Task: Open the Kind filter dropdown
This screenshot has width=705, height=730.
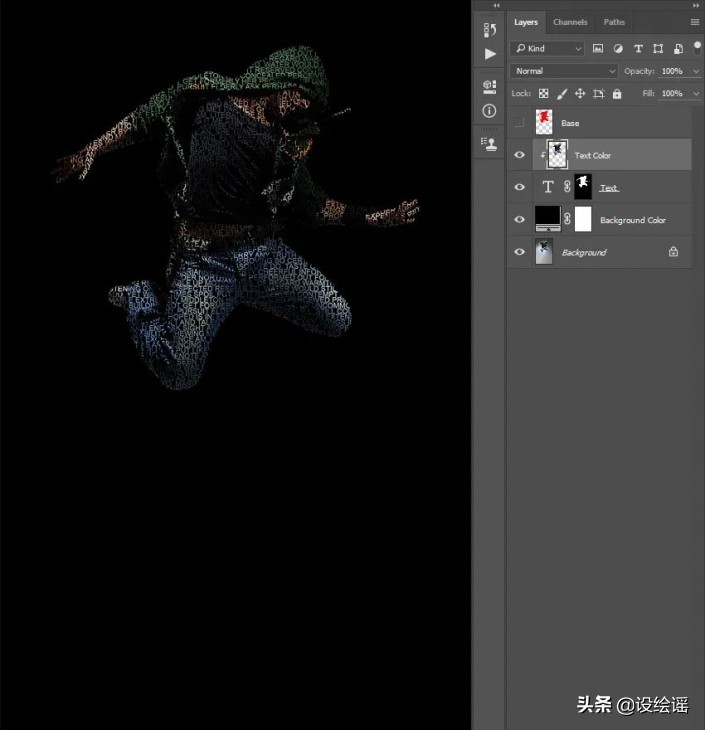Action: [x=548, y=48]
